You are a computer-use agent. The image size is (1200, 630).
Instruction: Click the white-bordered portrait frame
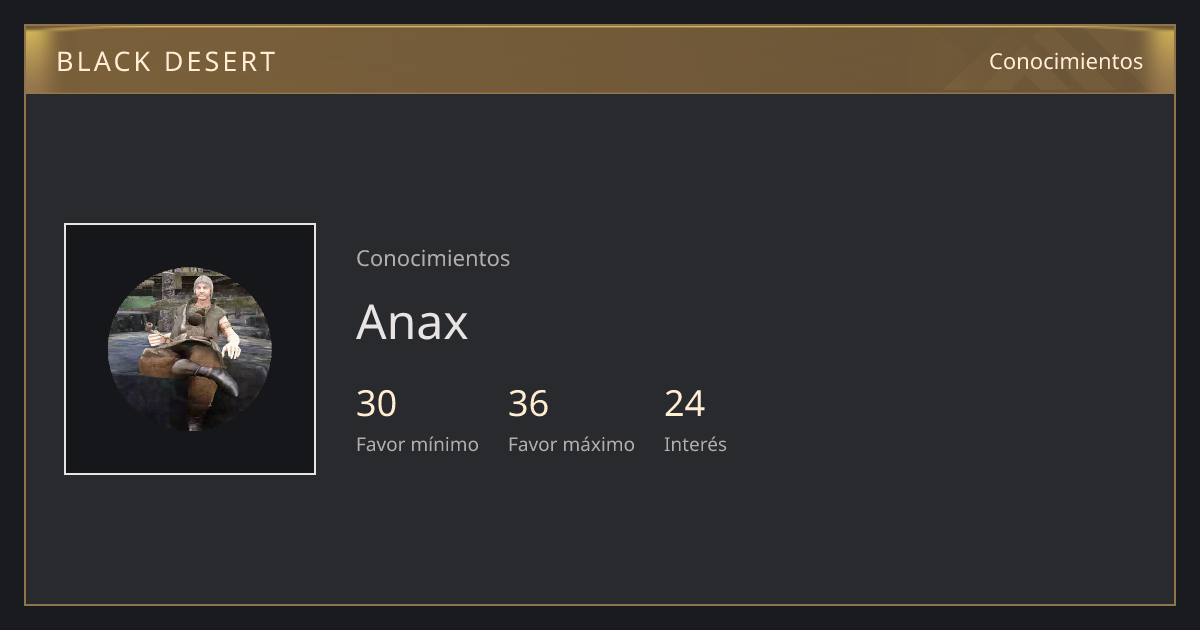190,349
